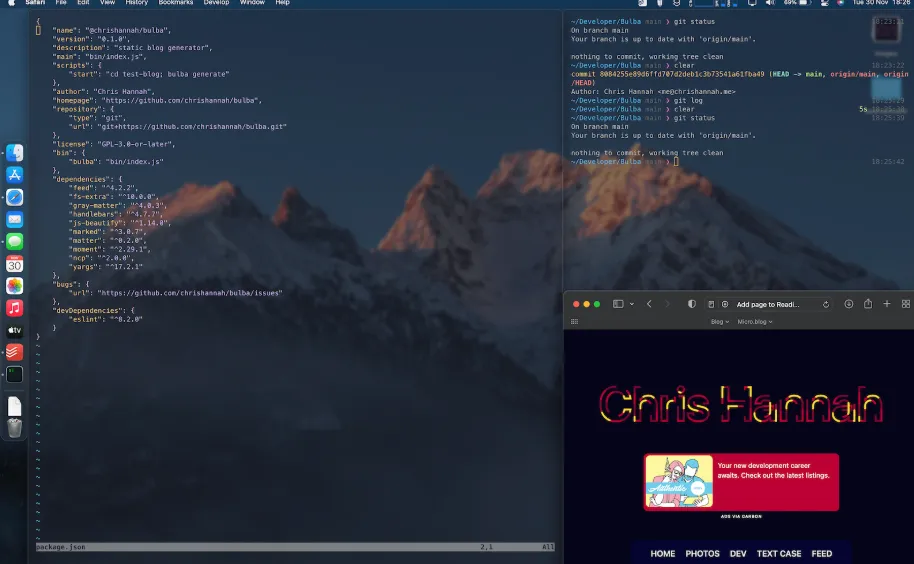Open Calendar from the Dock
Viewport: 914px width, 564px height.
pos(15,264)
